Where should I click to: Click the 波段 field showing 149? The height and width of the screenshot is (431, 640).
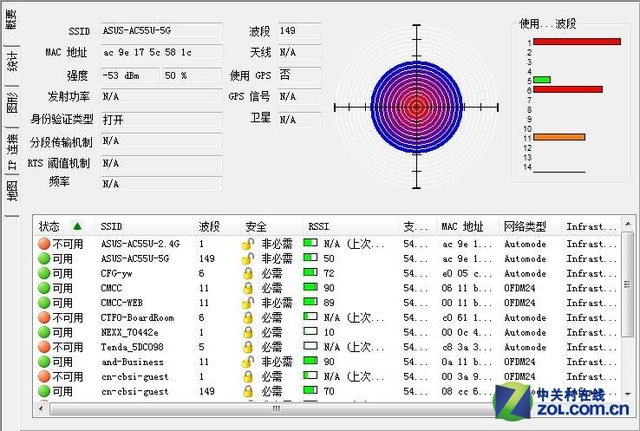300,31
